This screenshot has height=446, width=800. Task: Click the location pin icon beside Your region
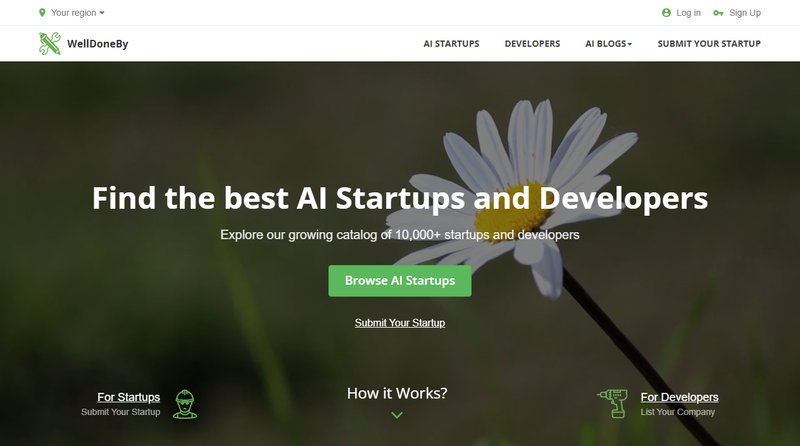(42, 13)
